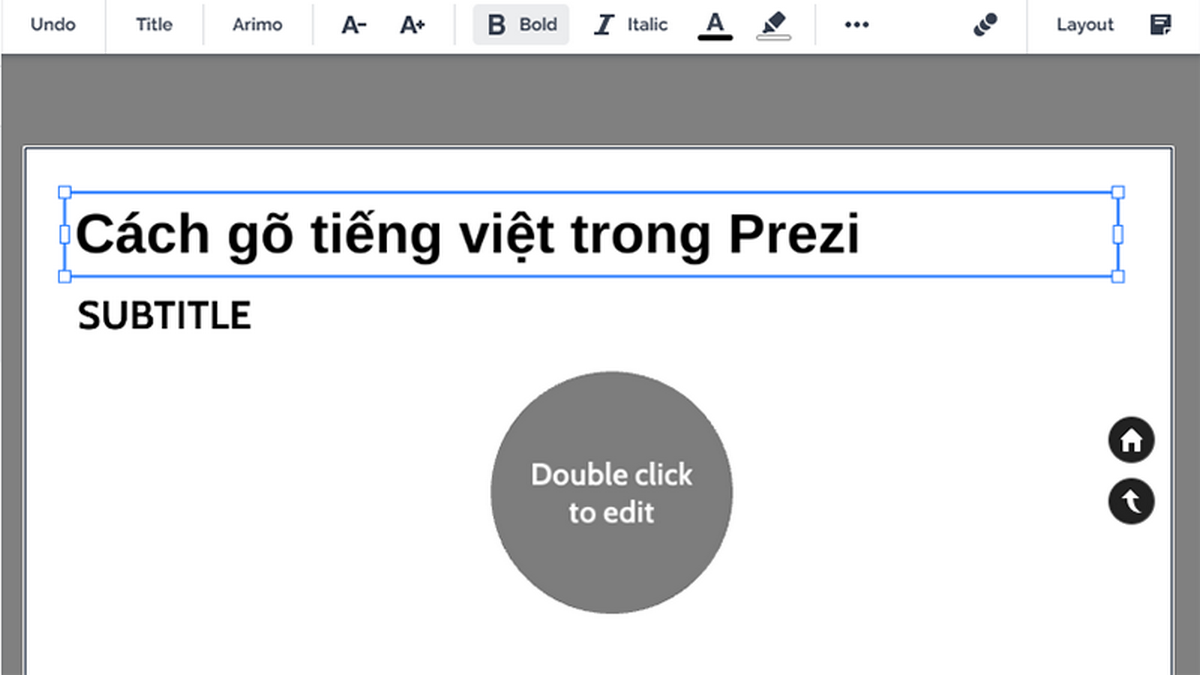Click the SUBTITLE placeholder text
The image size is (1200, 675).
click(165, 316)
